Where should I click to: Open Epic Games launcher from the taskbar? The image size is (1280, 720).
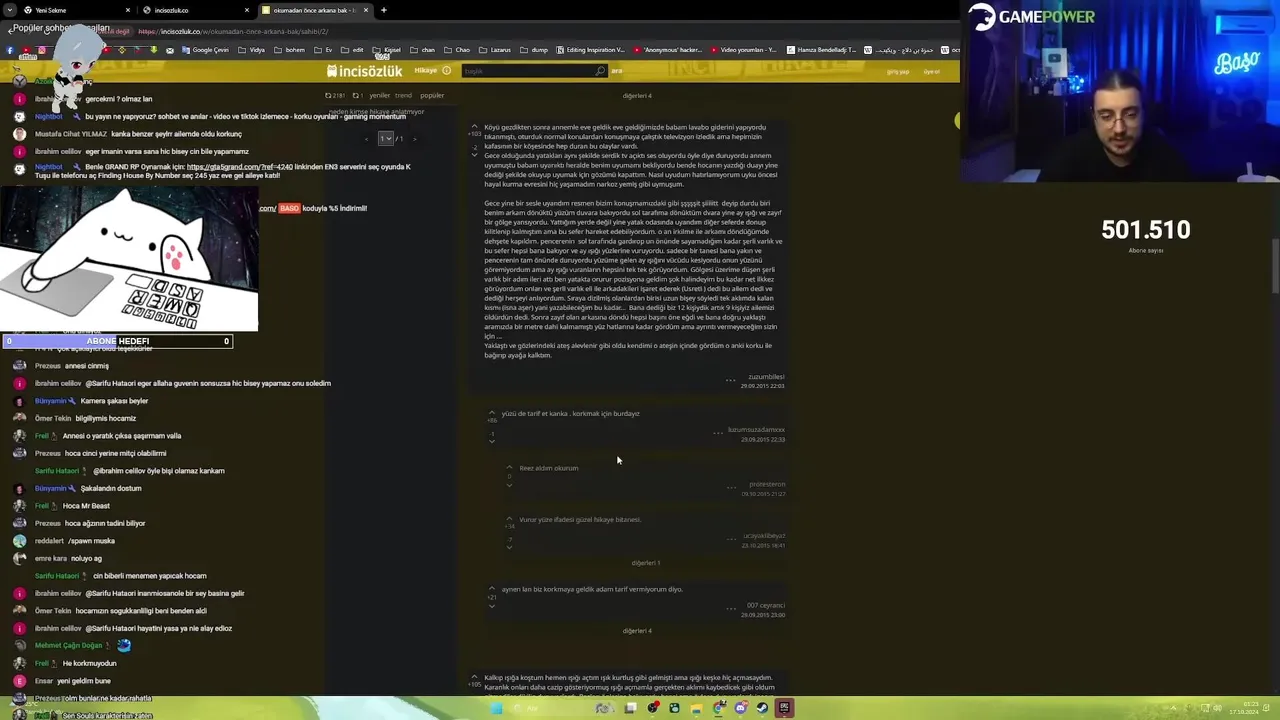coord(784,708)
